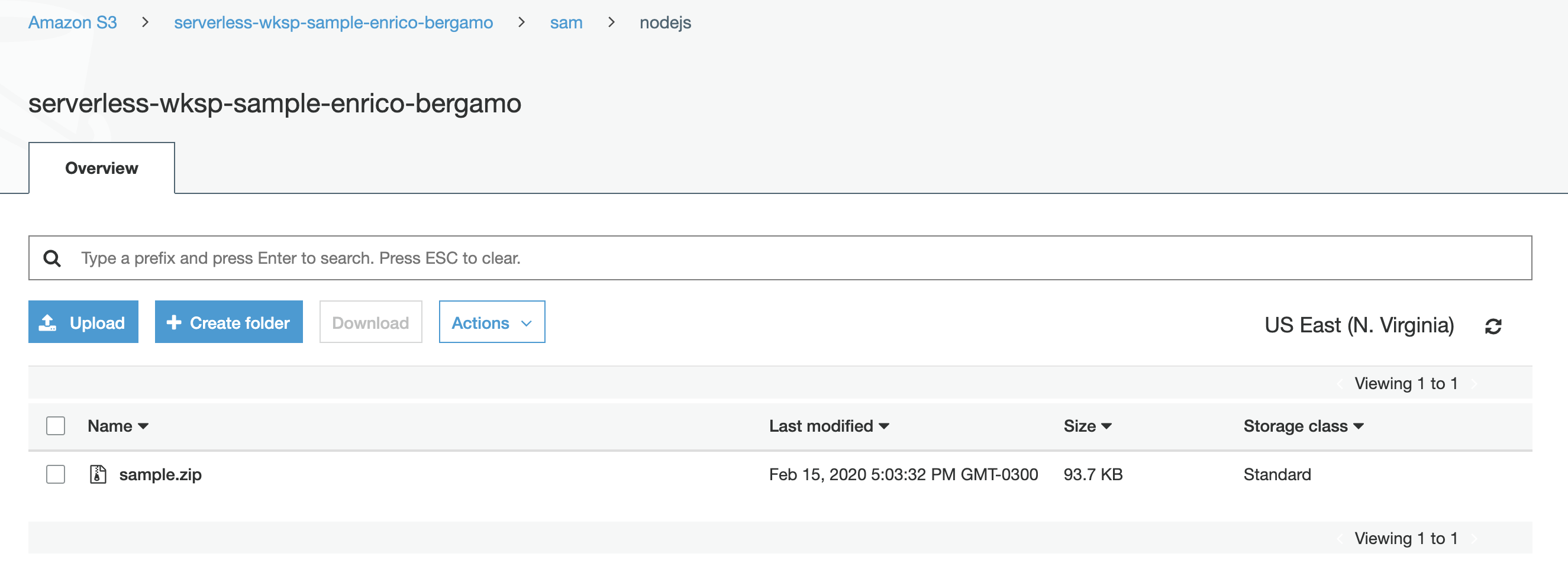Click the bucket title serverless-wksp-sample-enrico-bergamo heading
This screenshot has width=1568, height=576.
pyautogui.click(x=275, y=104)
